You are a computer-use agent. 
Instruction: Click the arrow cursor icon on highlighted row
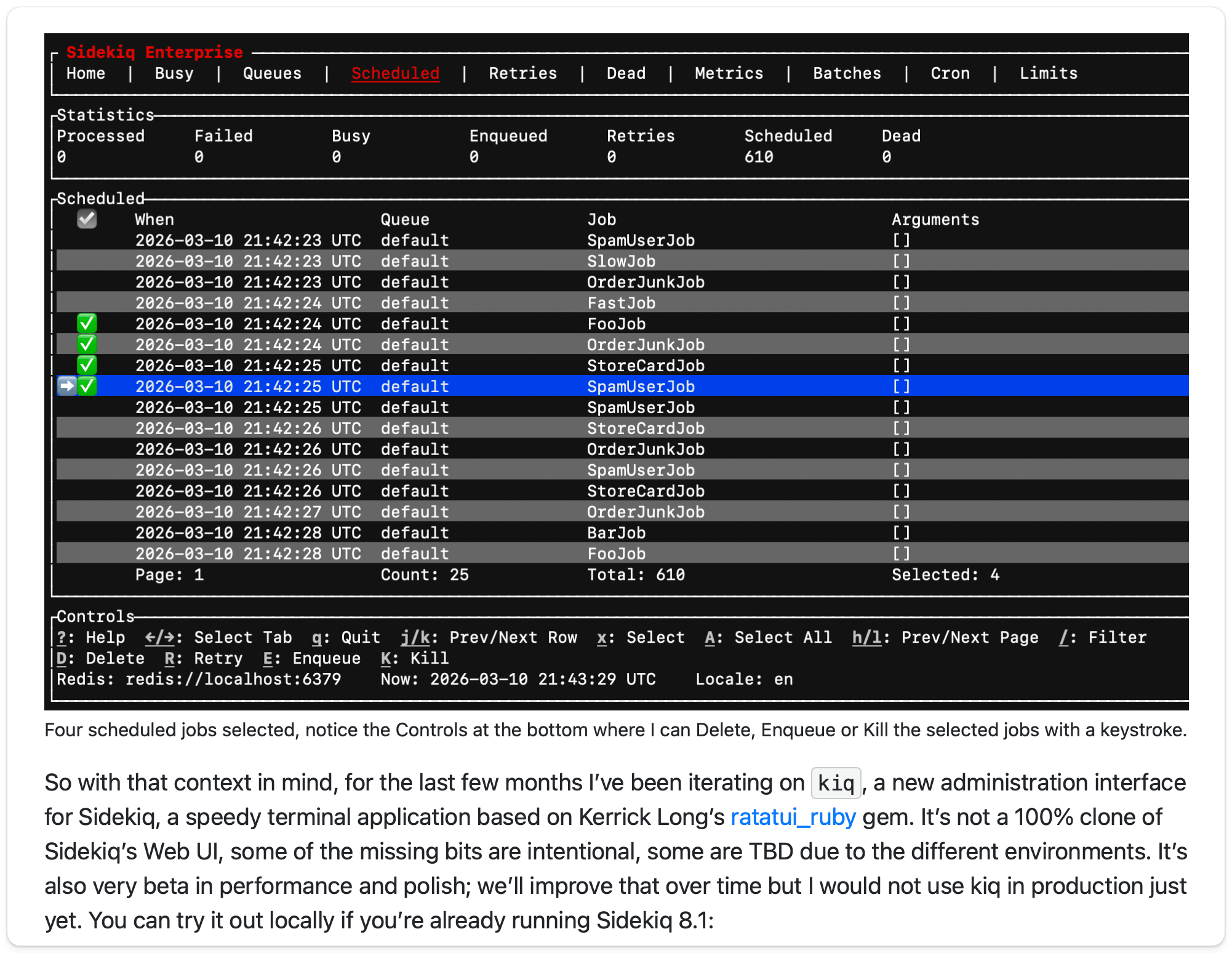(66, 386)
